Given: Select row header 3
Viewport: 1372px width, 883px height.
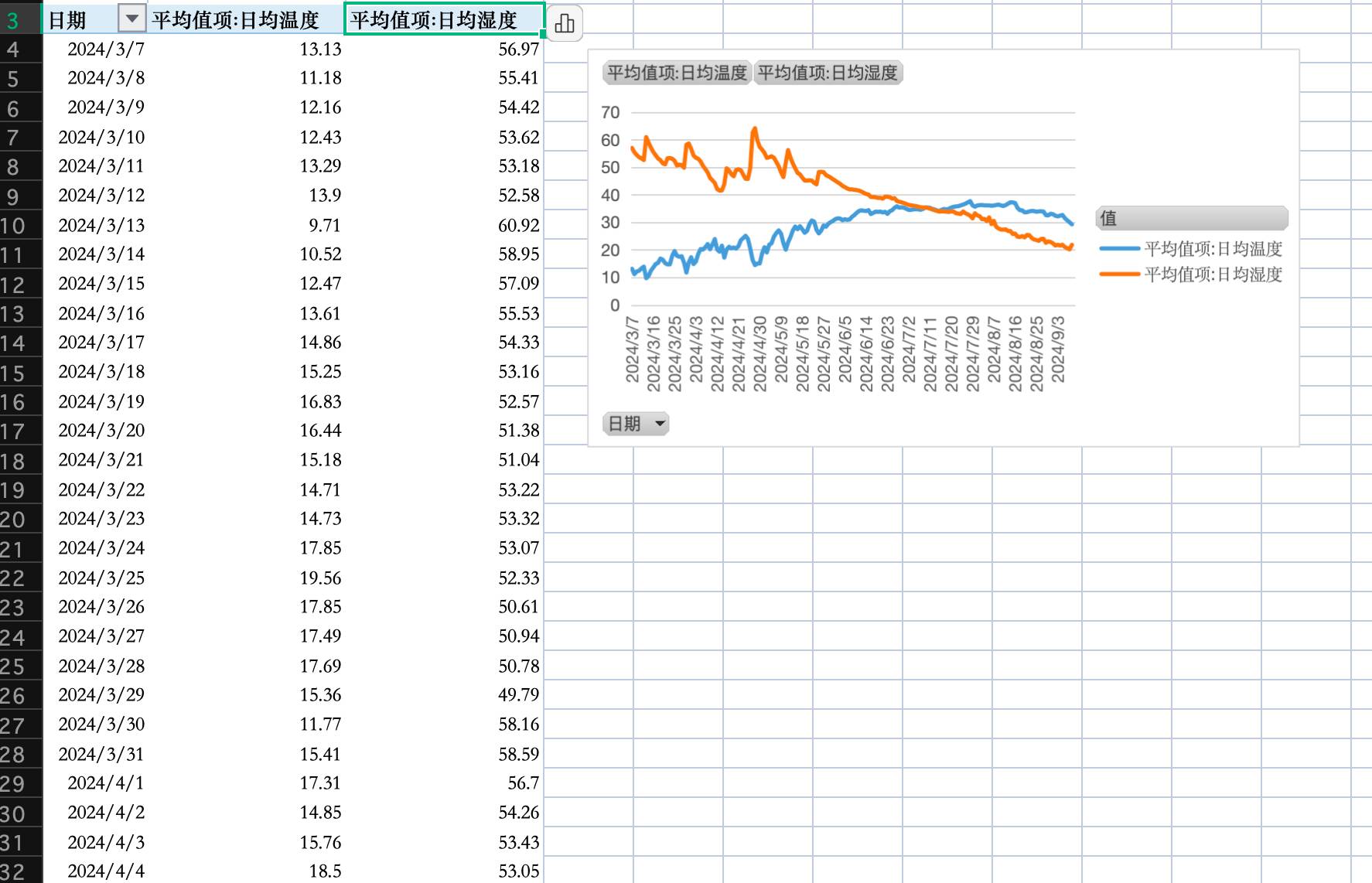Looking at the screenshot, I should tap(20, 19).
